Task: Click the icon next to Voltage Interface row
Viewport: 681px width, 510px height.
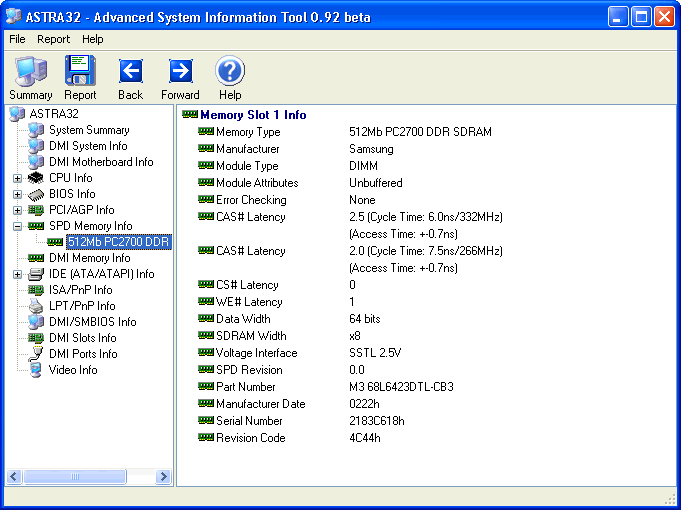Action: pos(206,352)
